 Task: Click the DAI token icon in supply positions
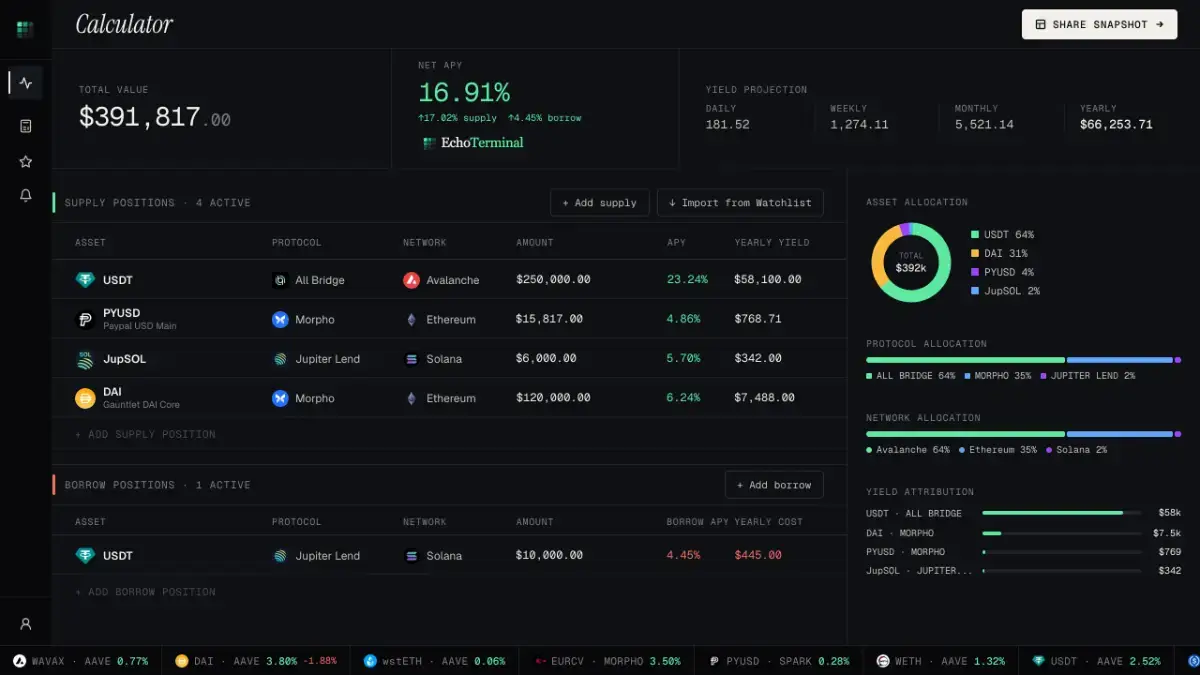(x=85, y=398)
